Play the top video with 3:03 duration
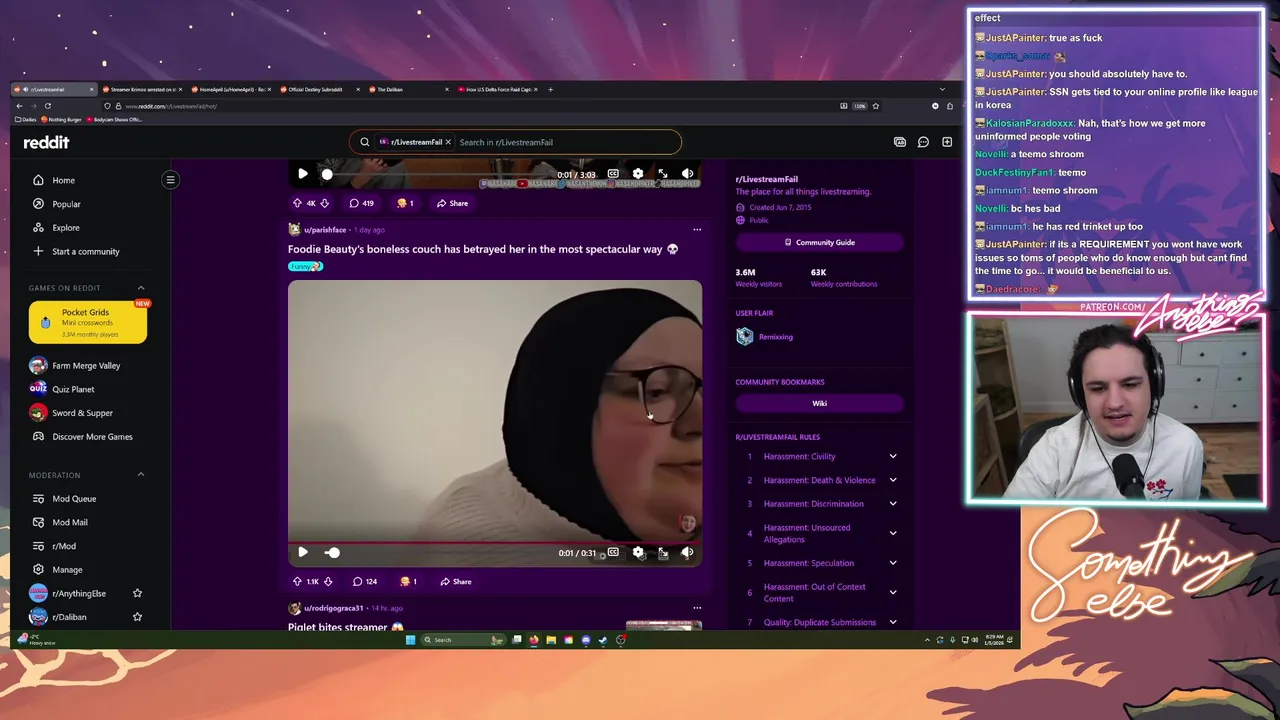Screen dimensions: 1280x720 pyautogui.click(x=303, y=174)
